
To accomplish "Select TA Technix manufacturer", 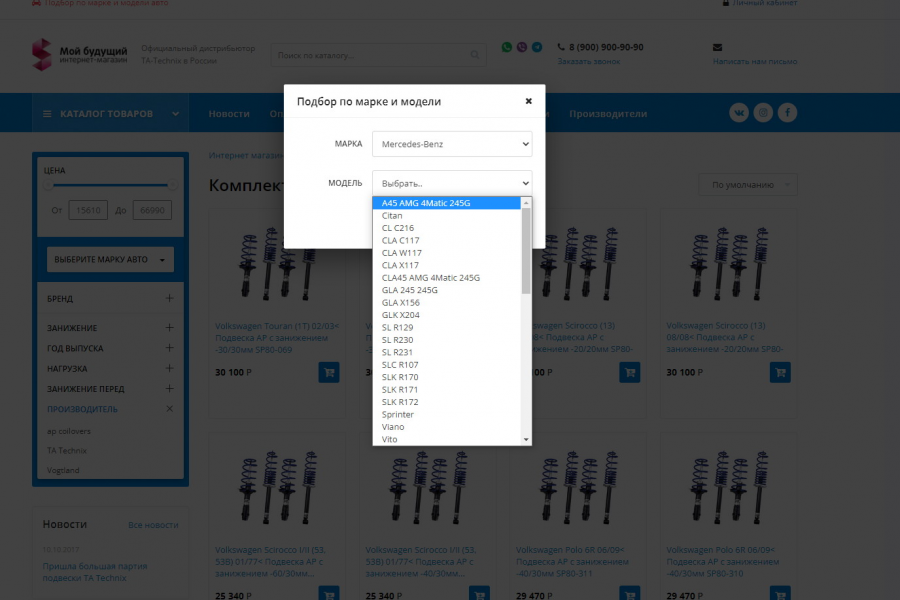I will 67,451.
